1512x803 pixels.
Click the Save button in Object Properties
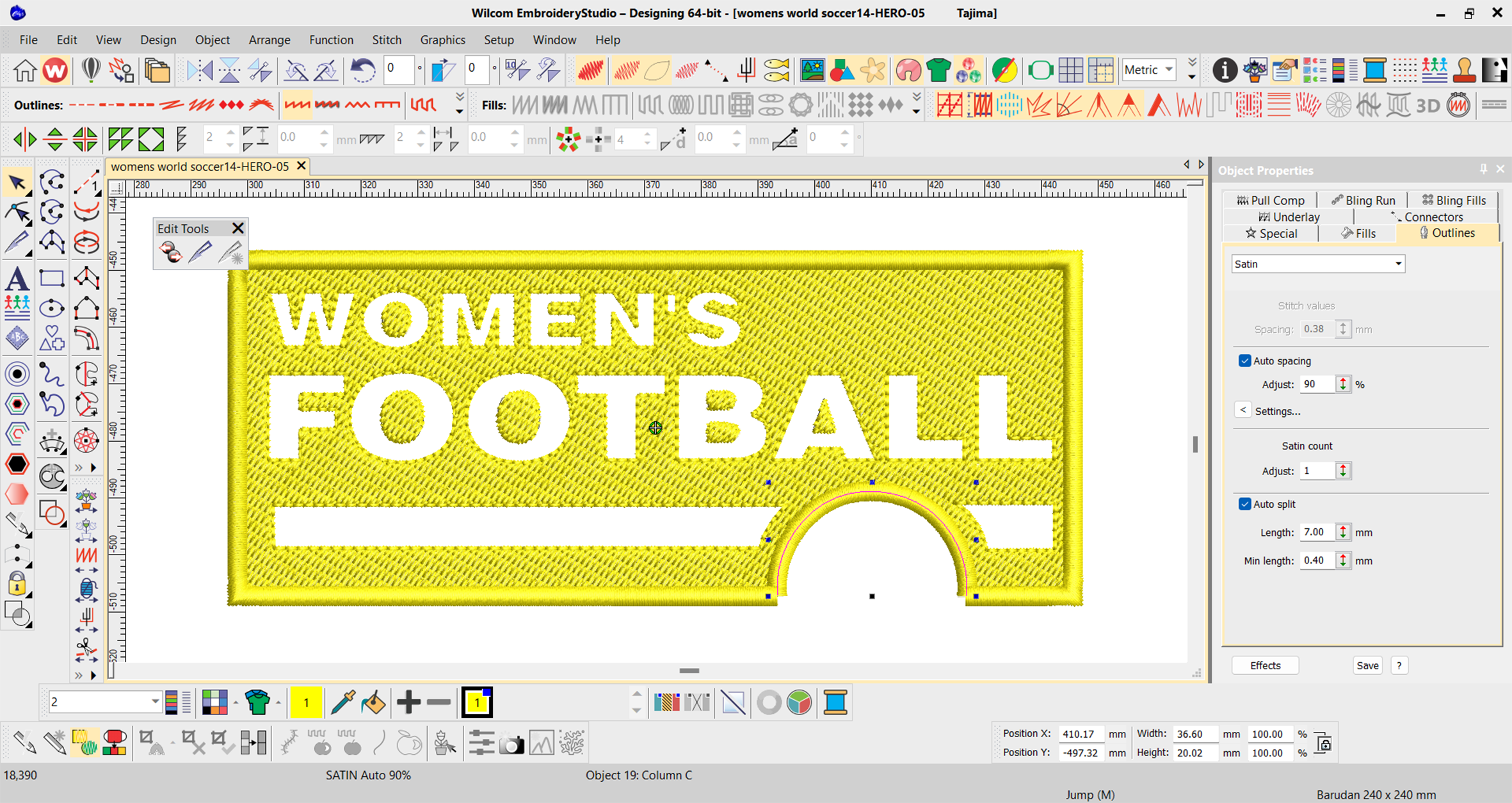click(x=1367, y=665)
